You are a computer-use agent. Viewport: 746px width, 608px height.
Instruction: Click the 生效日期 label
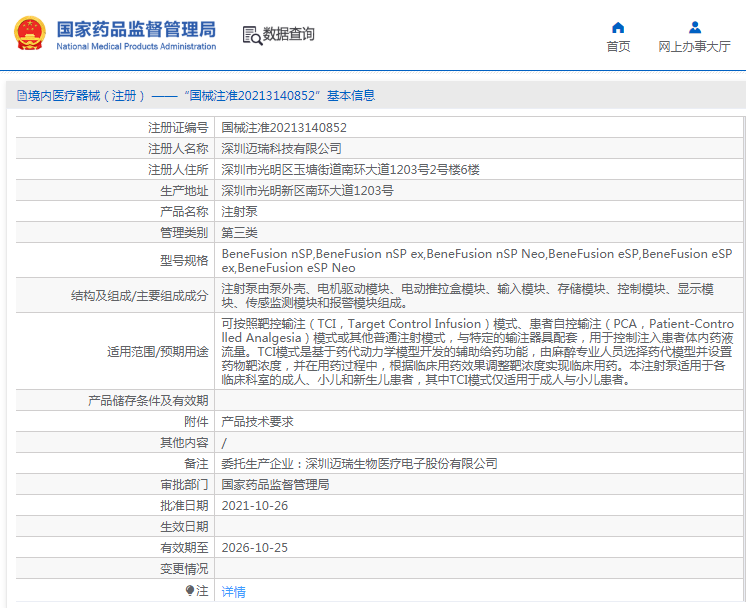coord(184,527)
